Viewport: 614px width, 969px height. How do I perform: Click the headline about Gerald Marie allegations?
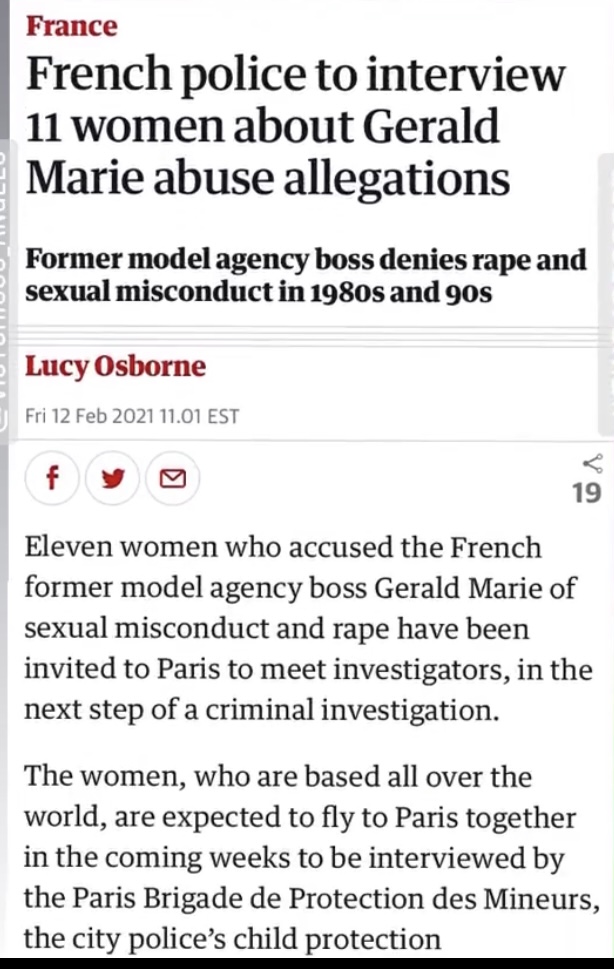(296, 128)
